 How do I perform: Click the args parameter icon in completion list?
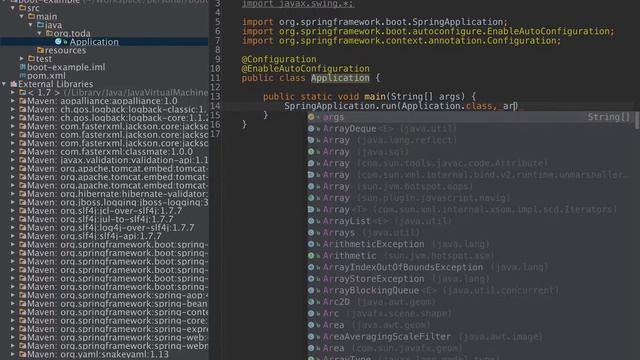[311, 117]
